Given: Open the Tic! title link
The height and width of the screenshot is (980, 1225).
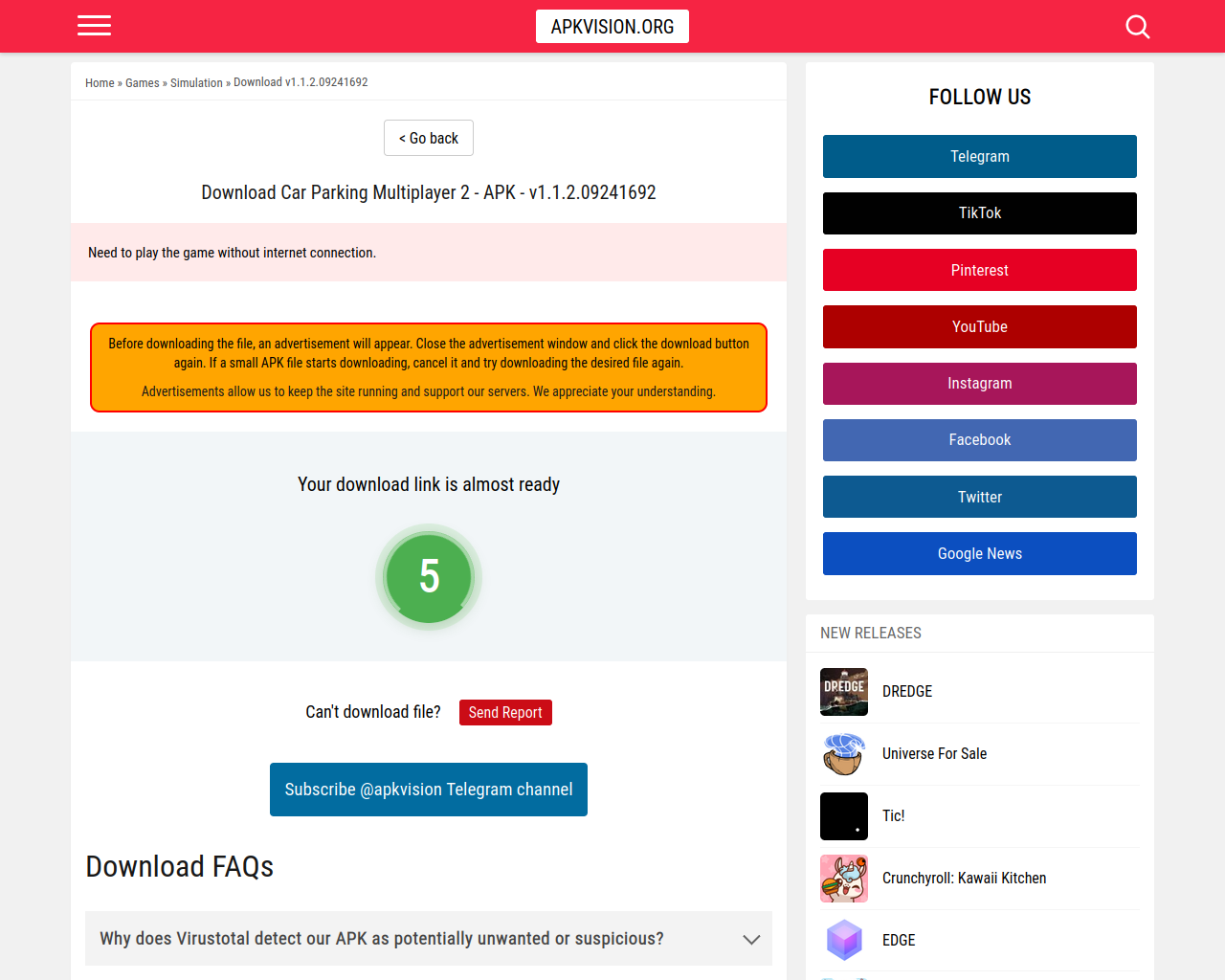Looking at the screenshot, I should (893, 815).
